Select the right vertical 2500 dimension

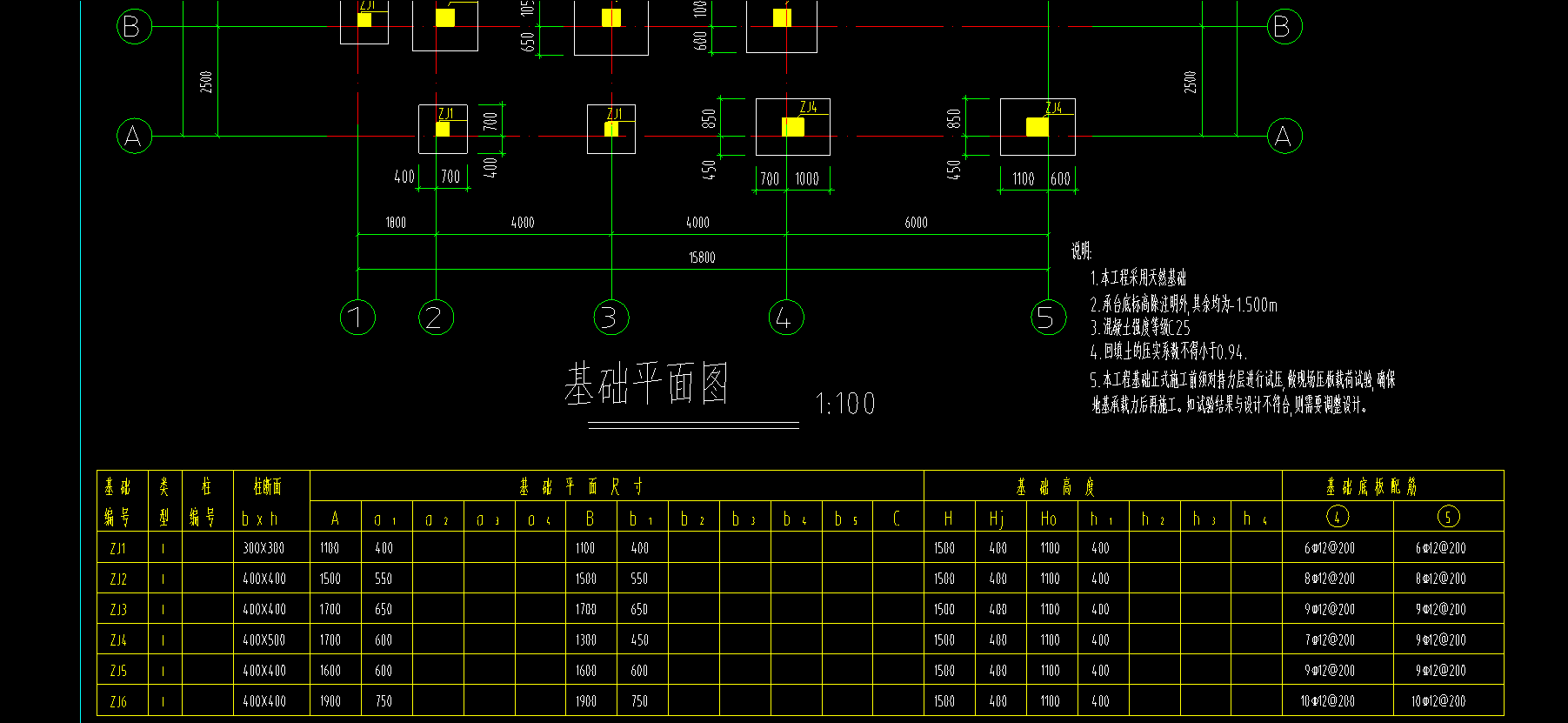[1191, 82]
